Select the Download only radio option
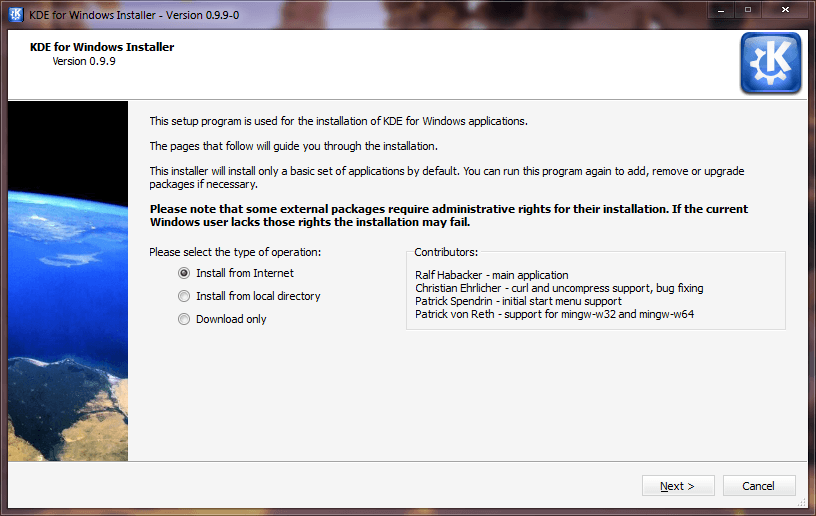This screenshot has width=816, height=516. coord(184,319)
